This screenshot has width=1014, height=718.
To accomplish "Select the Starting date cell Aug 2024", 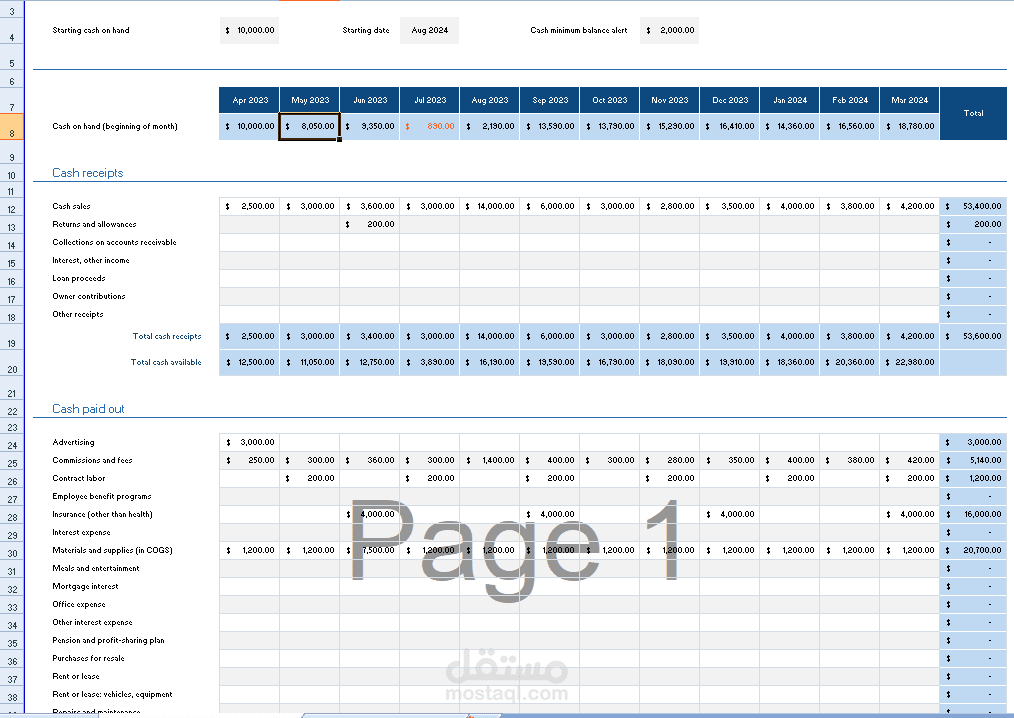I will tap(429, 30).
